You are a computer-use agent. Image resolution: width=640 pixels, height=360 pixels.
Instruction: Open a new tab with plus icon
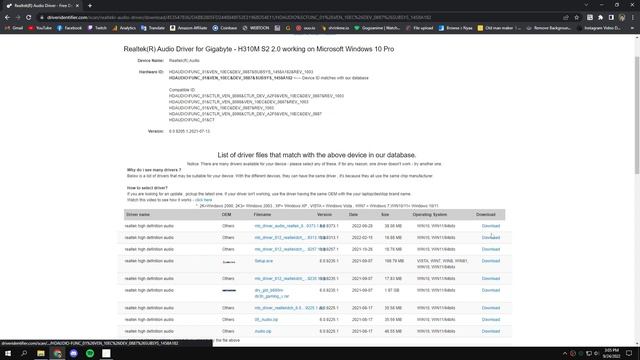(x=90, y=6)
